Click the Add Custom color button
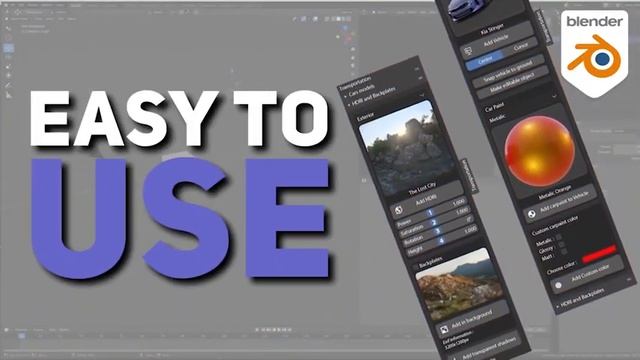Screen dimensions: 640x360 click(x=587, y=274)
